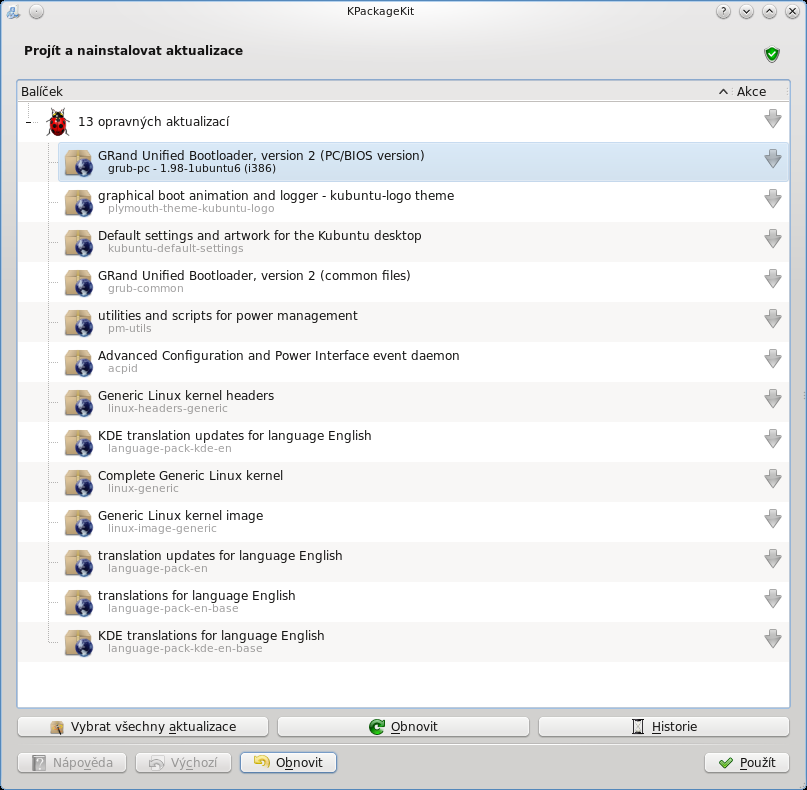This screenshot has height=790, width=807.
Task: Click the 13 opravných aktualizací label
Action: (153, 122)
